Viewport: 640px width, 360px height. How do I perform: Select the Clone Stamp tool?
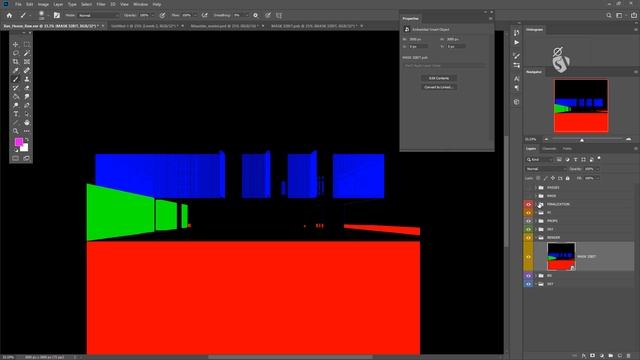[x=27, y=79]
